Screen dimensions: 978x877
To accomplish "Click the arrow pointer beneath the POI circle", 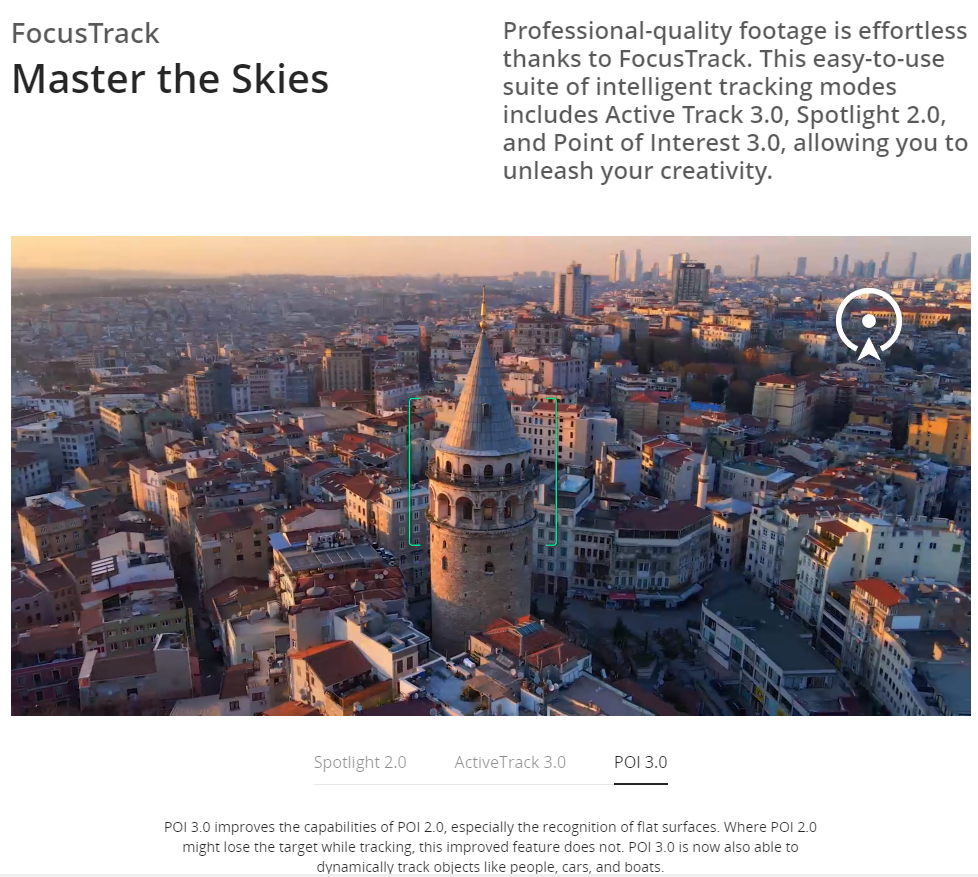I will click(869, 349).
